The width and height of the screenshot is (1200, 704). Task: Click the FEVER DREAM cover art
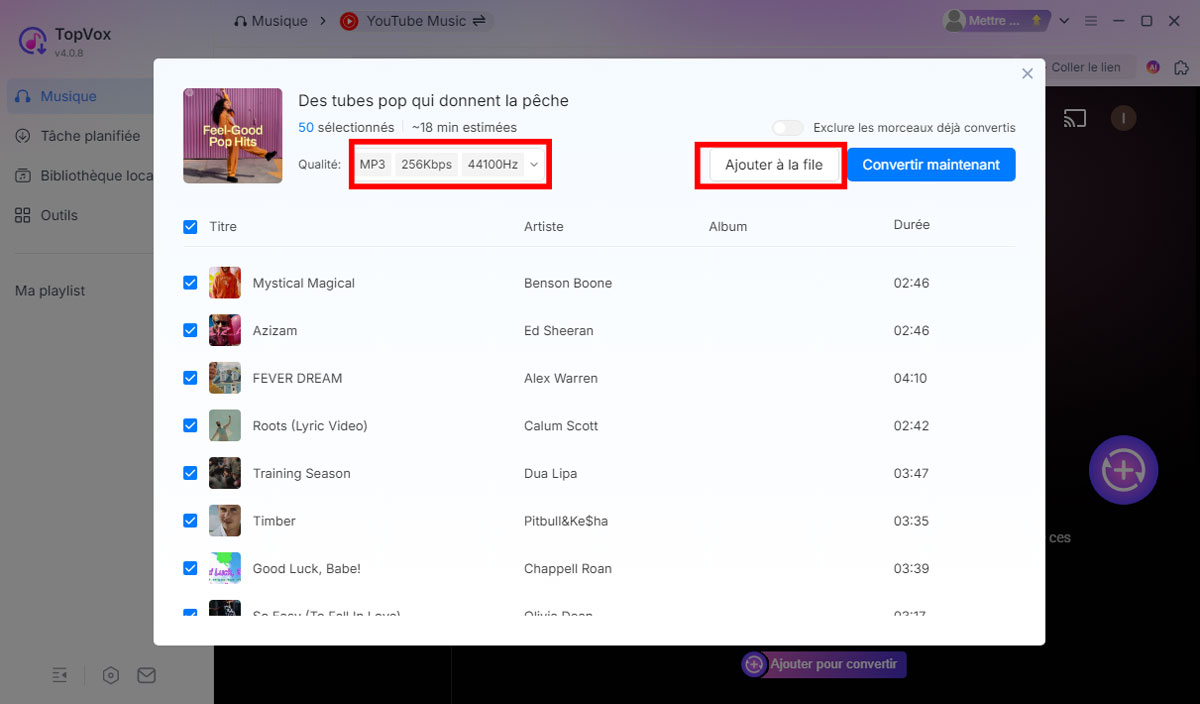[225, 378]
